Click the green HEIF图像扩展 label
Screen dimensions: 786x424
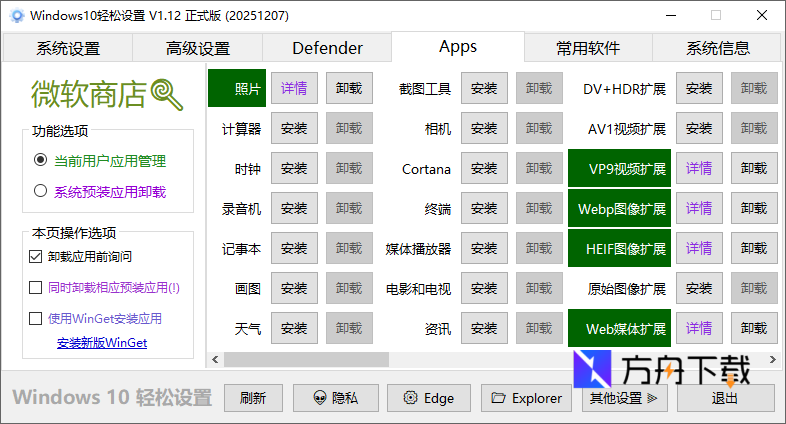click(619, 249)
